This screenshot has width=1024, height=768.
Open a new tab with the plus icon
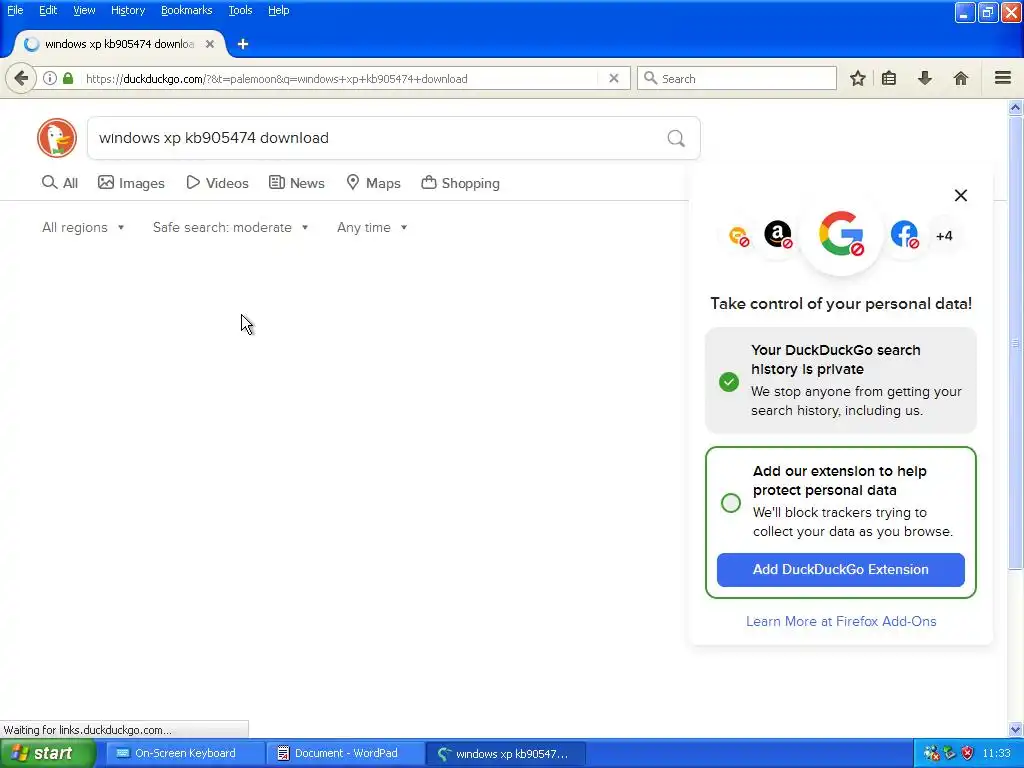point(243,44)
